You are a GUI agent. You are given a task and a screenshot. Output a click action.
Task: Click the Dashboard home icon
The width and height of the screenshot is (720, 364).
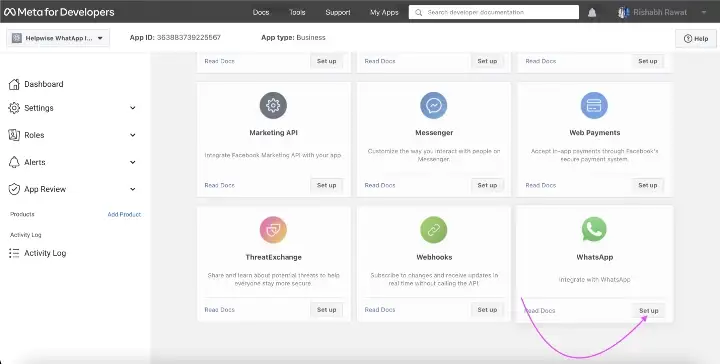pos(14,84)
